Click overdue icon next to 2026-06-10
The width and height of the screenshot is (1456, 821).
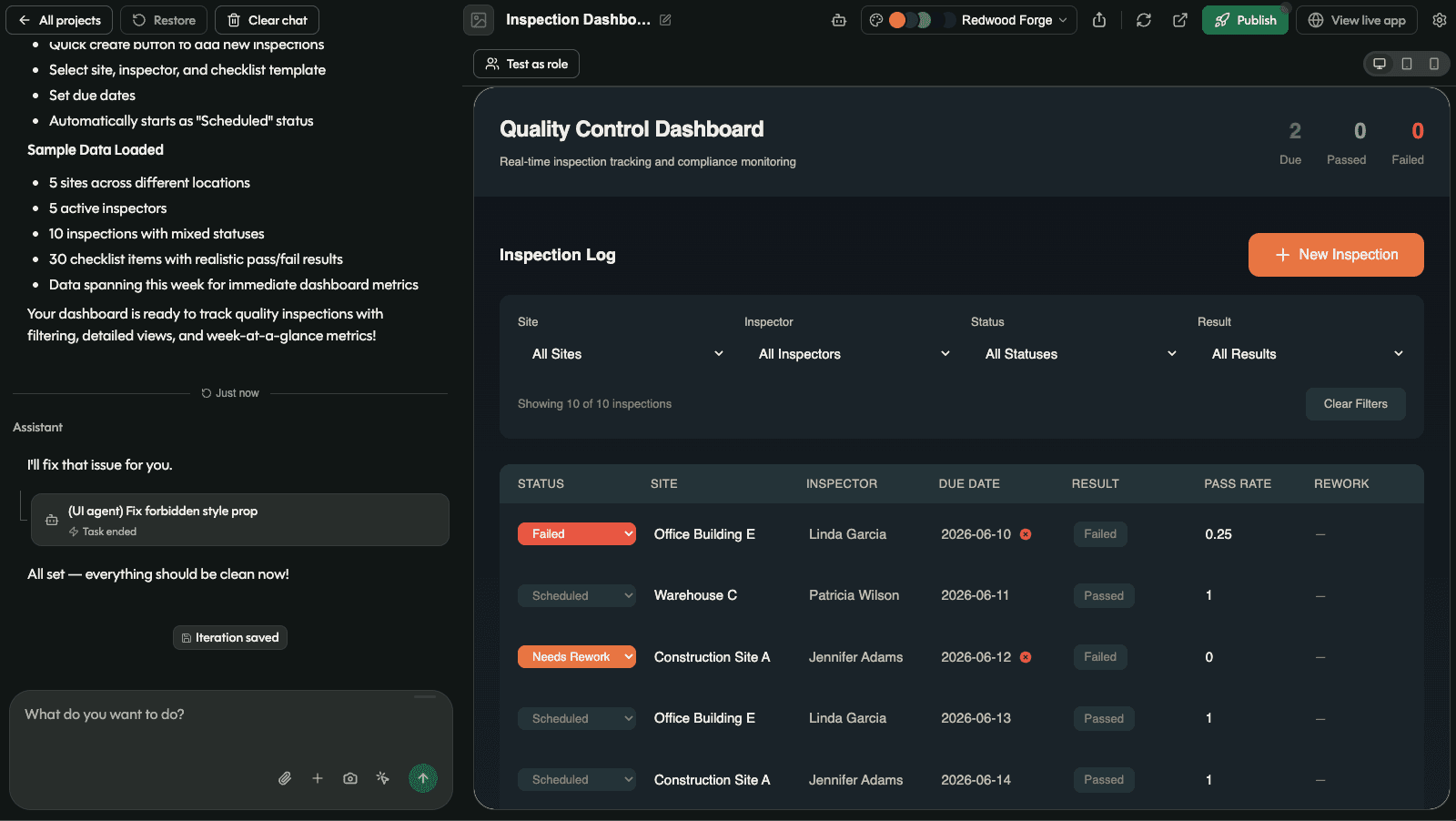coord(1026,534)
